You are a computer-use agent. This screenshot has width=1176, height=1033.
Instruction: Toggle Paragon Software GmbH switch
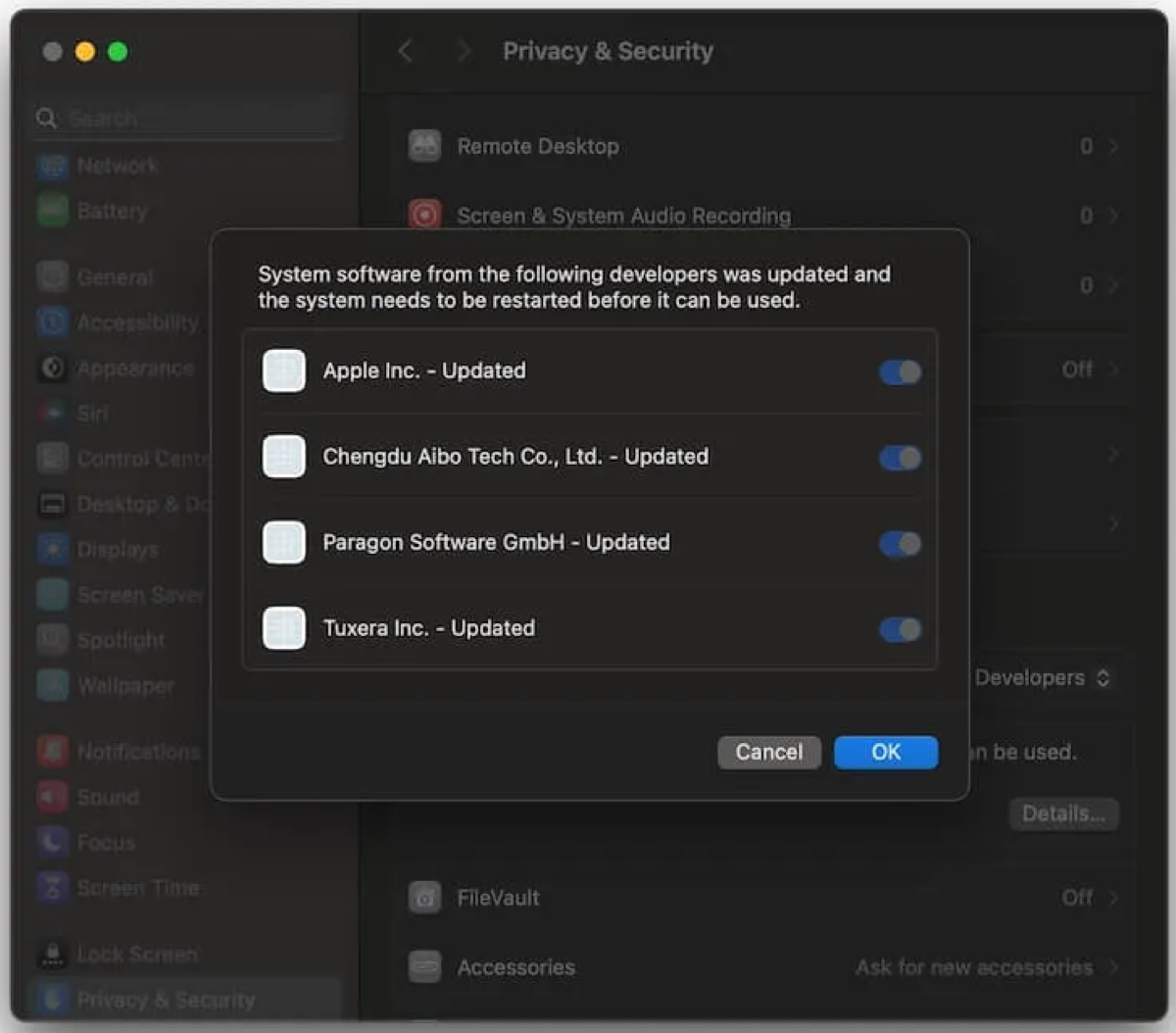(x=900, y=544)
